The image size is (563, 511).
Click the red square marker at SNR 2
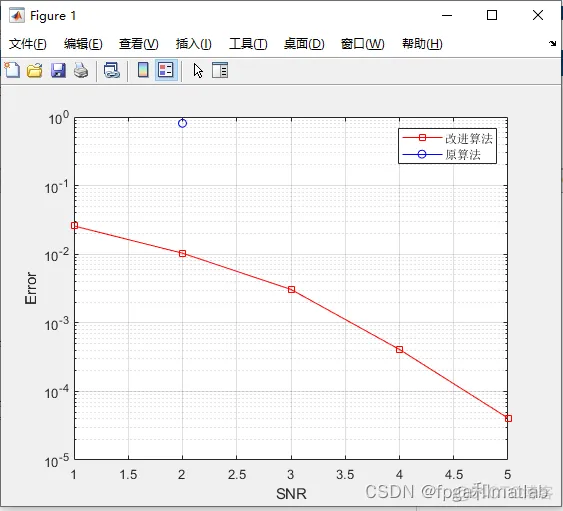pos(182,254)
